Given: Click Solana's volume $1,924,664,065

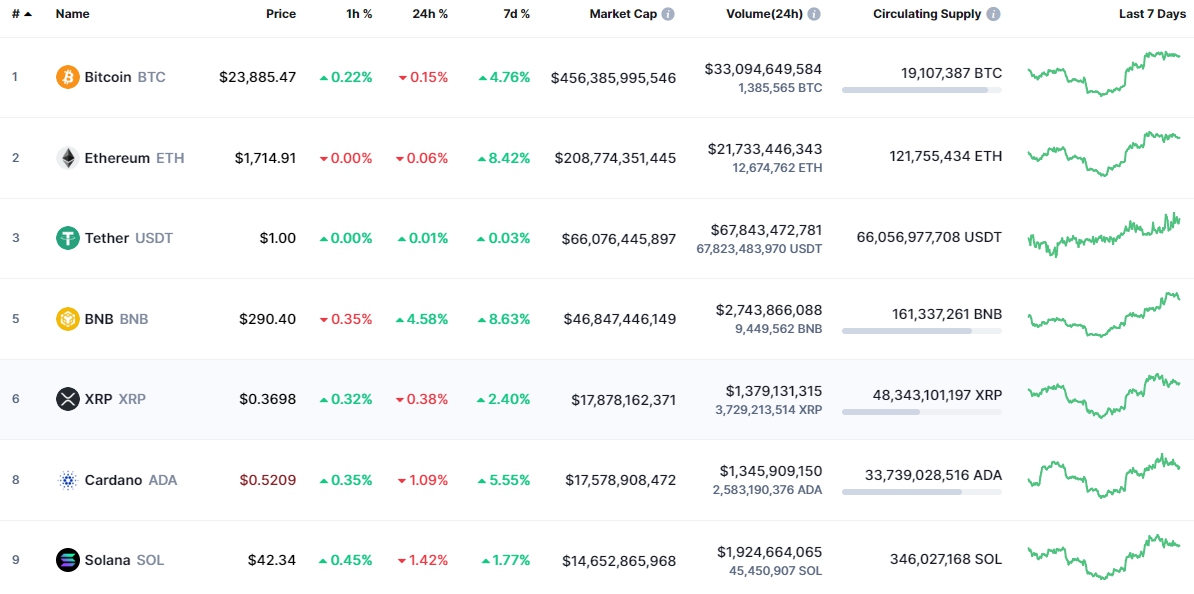Looking at the screenshot, I should pyautogui.click(x=770, y=552).
